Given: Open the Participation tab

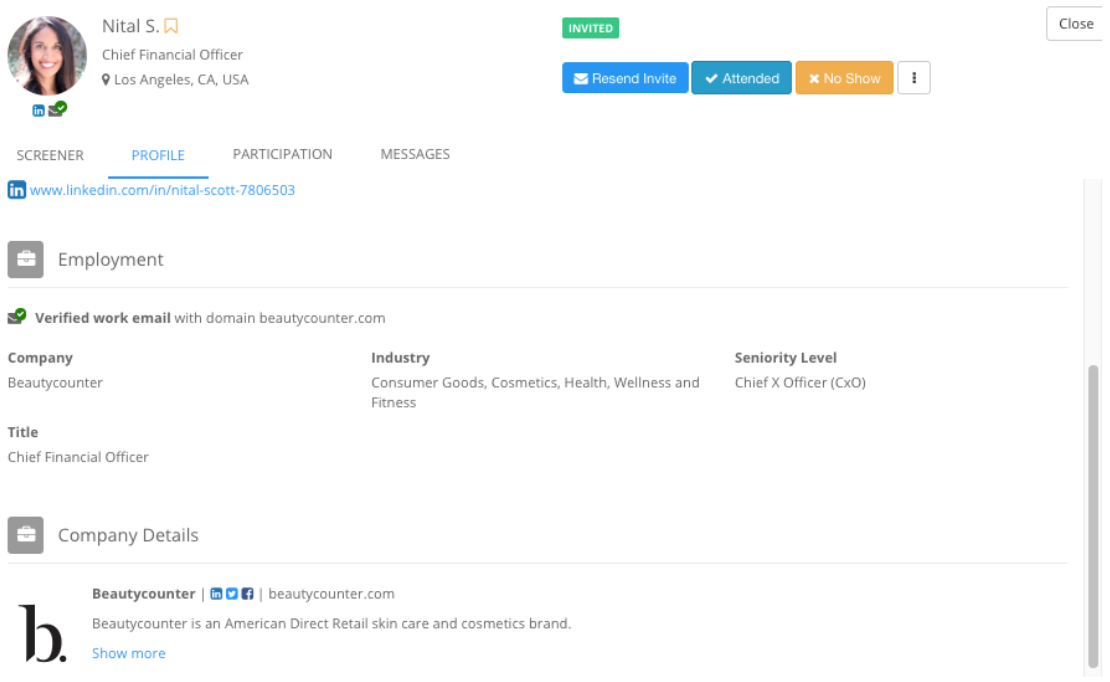Looking at the screenshot, I should tap(282, 154).
